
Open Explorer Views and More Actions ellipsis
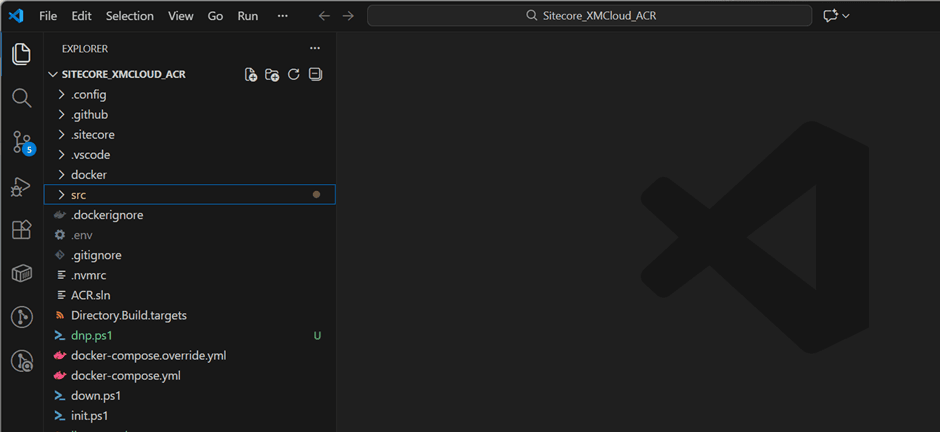[315, 48]
